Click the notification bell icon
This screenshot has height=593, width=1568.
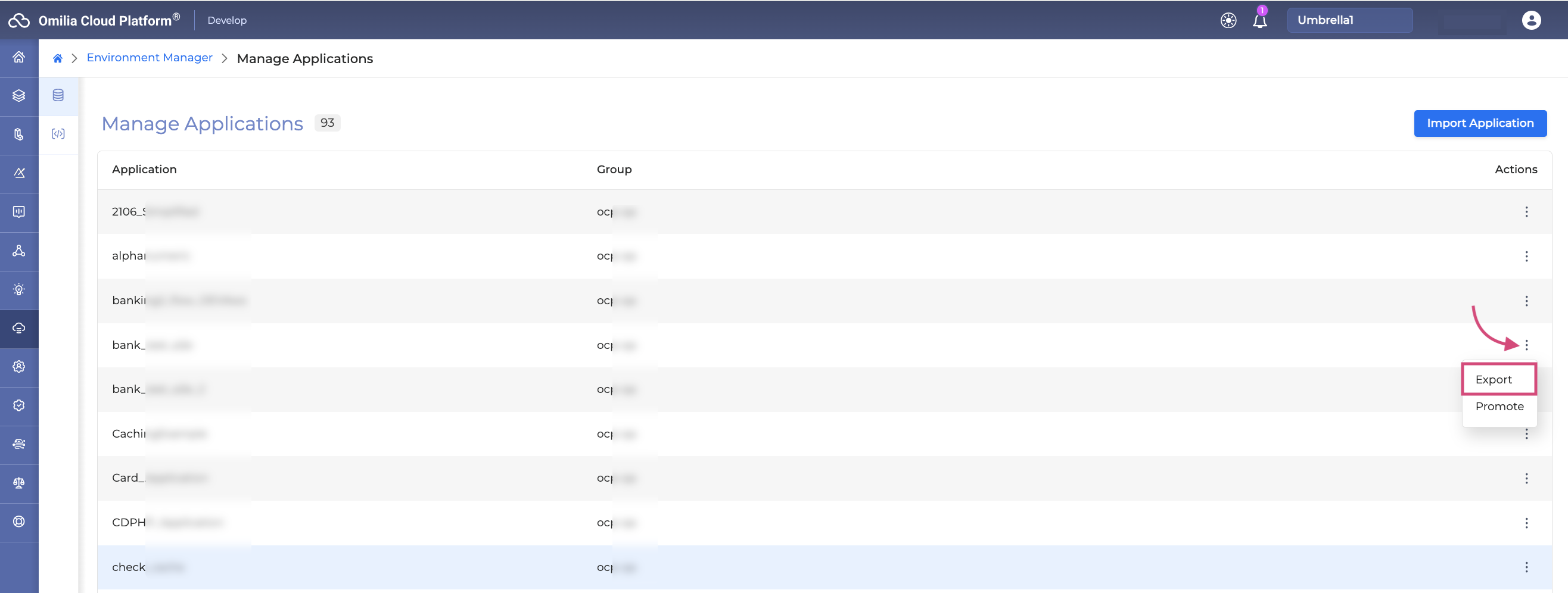point(1259,21)
